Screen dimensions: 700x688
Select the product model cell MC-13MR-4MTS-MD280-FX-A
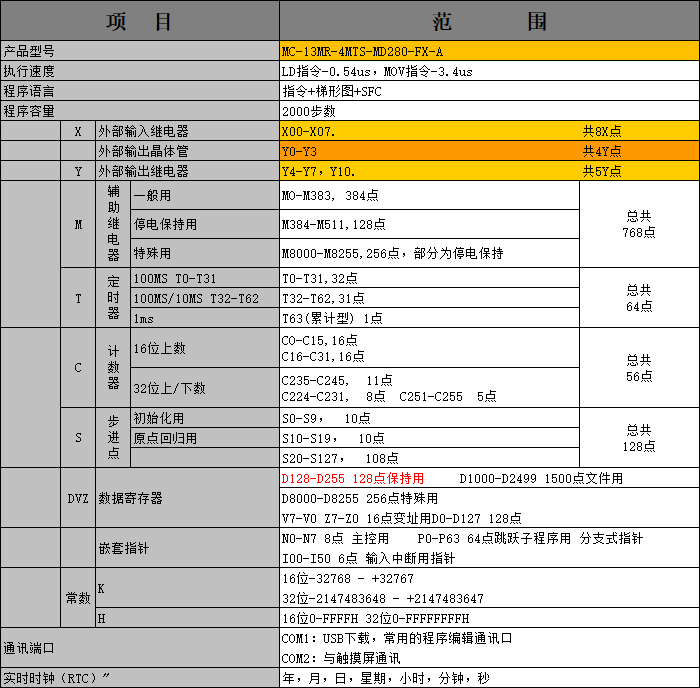(x=488, y=51)
